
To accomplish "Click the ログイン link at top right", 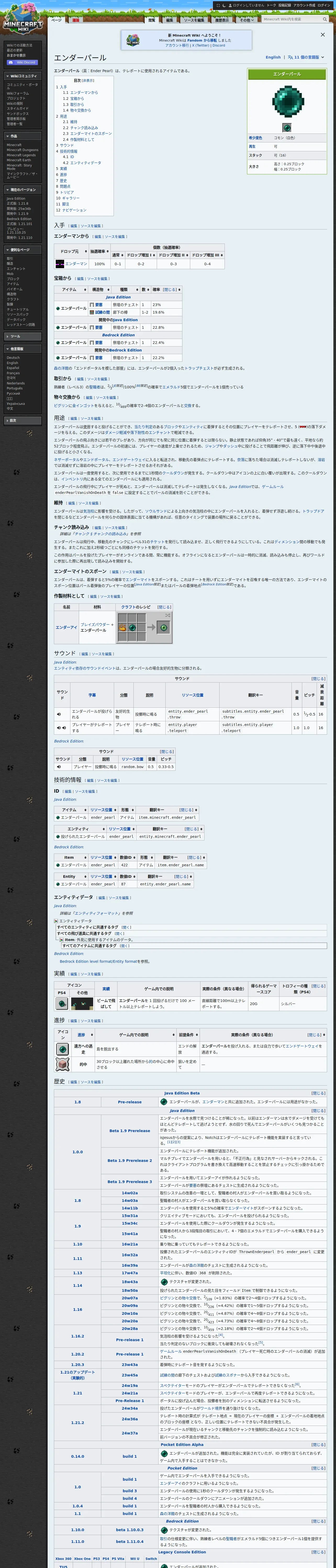I will [323, 5].
